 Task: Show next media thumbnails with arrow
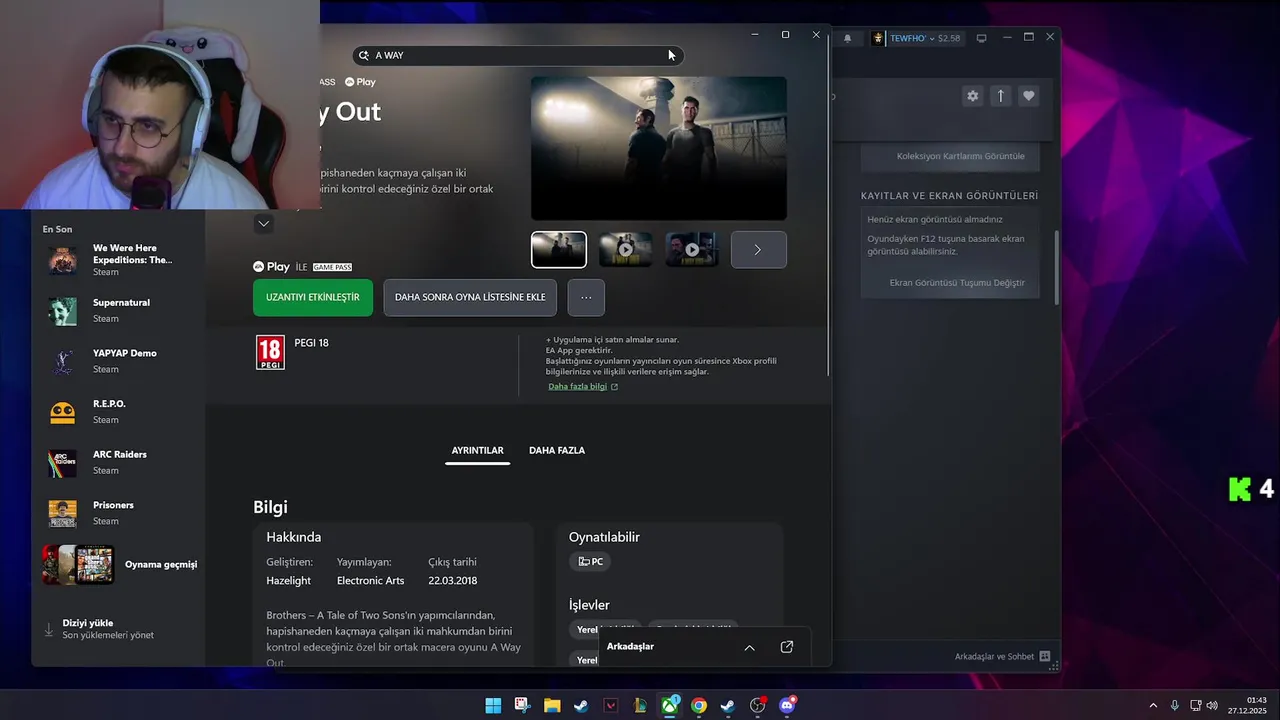[x=758, y=250]
